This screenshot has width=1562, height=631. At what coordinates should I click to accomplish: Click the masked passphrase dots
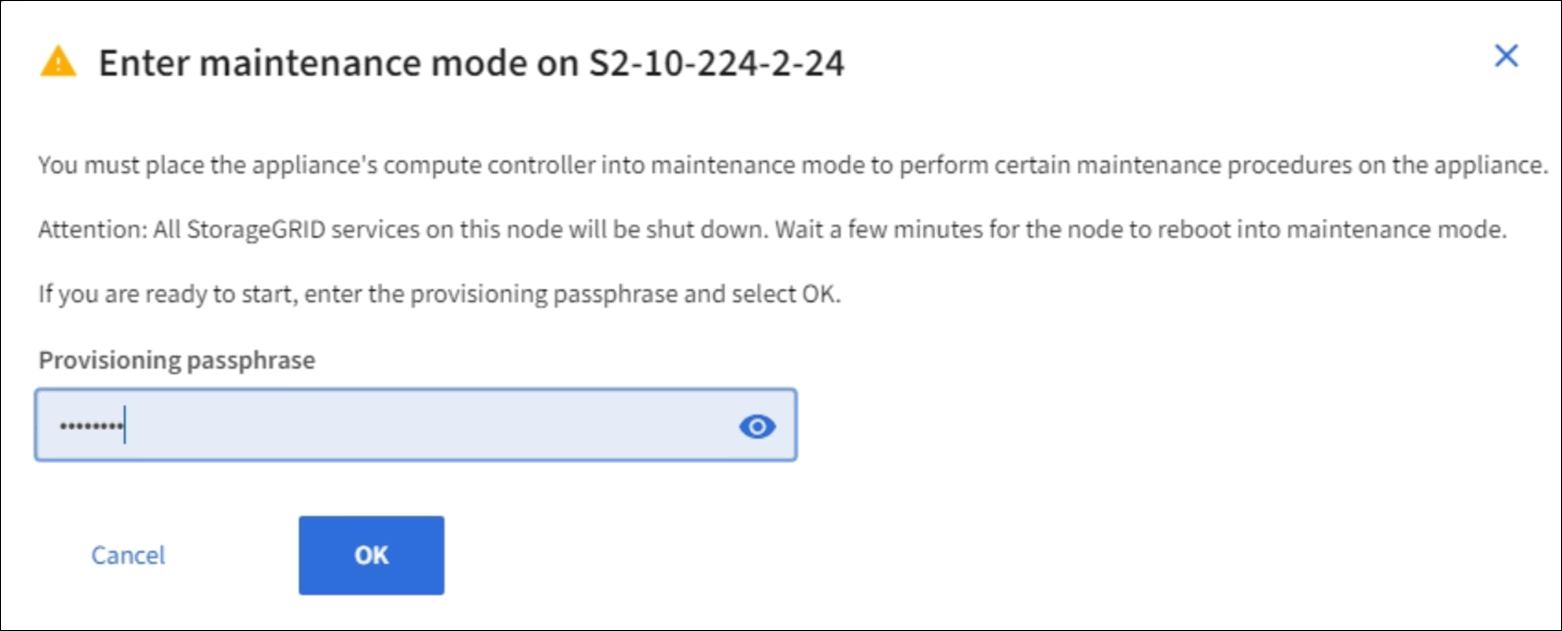point(90,427)
